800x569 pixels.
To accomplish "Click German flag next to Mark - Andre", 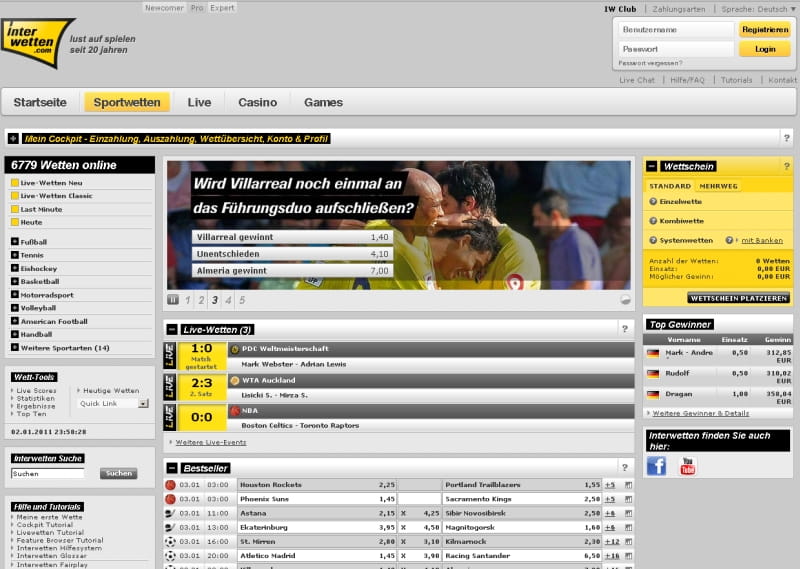I will (653, 353).
